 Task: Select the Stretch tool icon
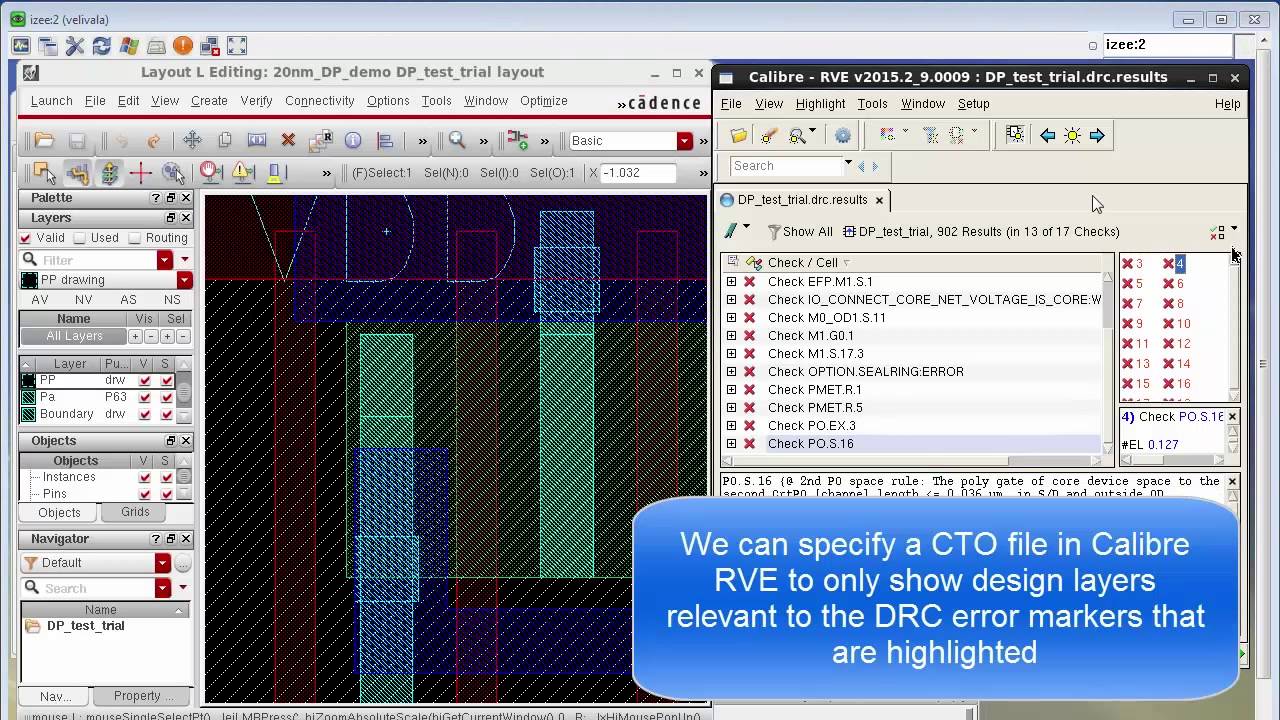click(x=257, y=141)
